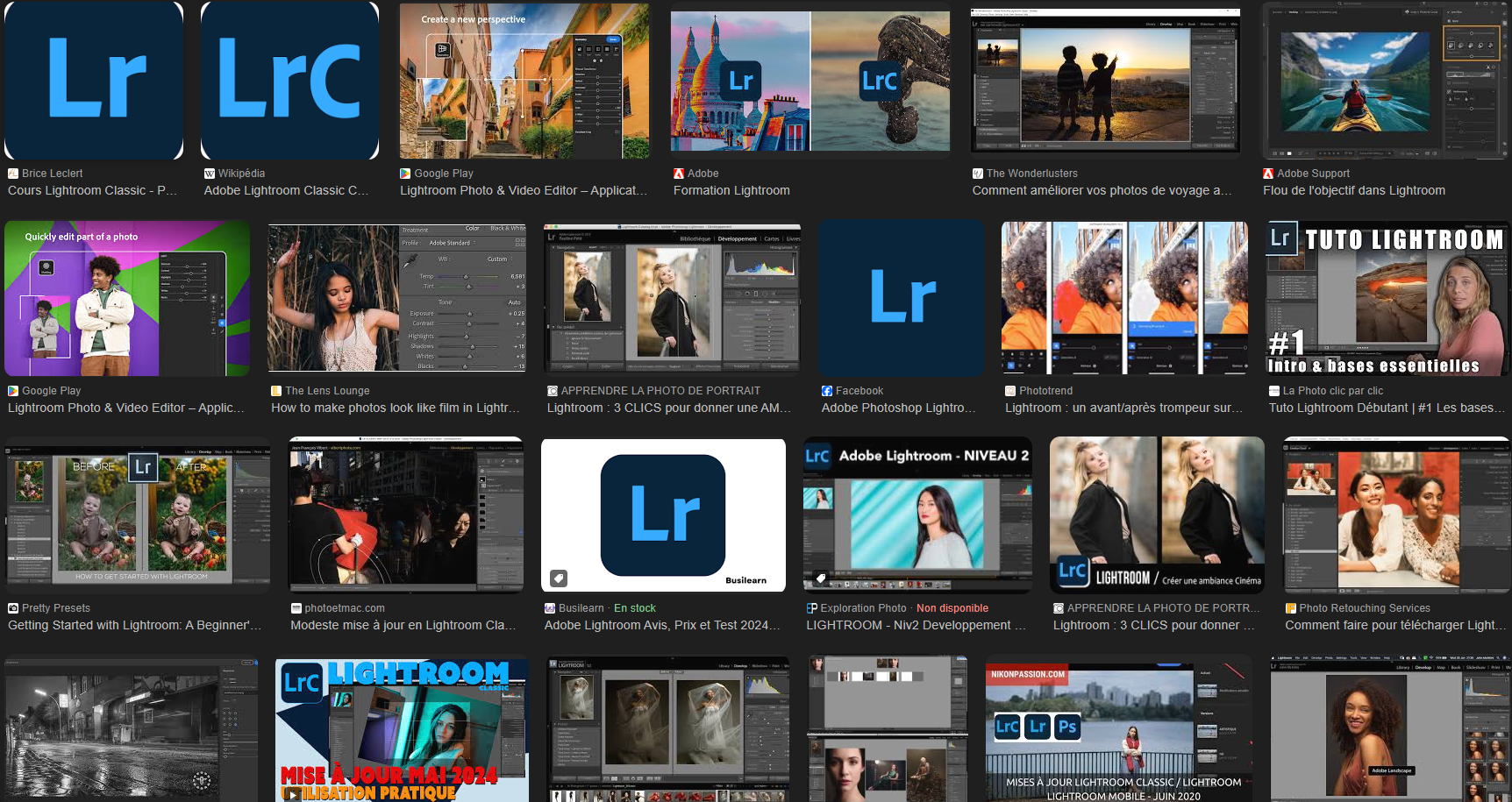Open 'Comment améliorer vos photos de voyage' link
Viewport: 1512px width, 802px height.
[x=1102, y=190]
